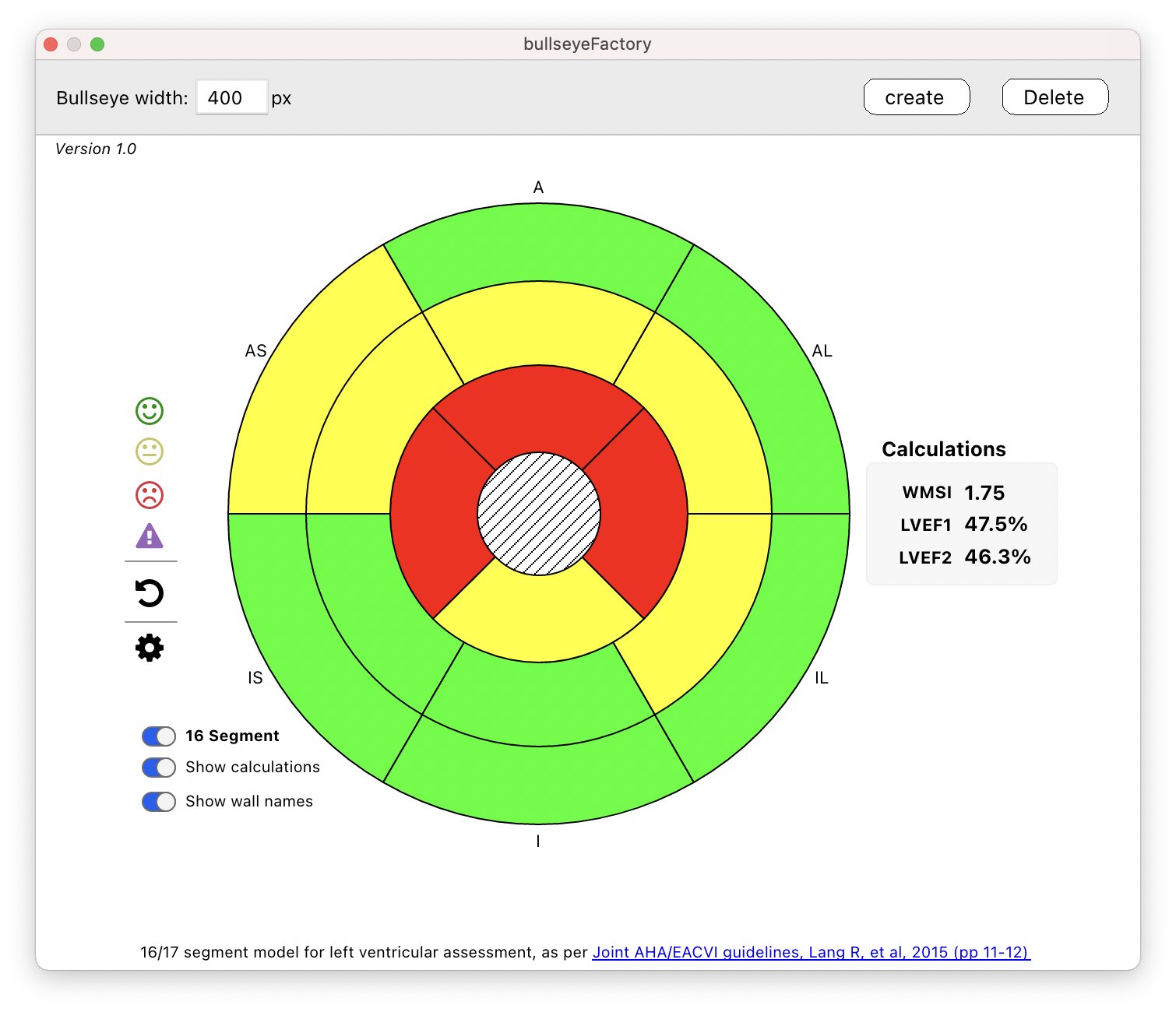Click the reset circular arrow icon
Image resolution: width=1176 pixels, height=1012 pixels.
[150, 593]
